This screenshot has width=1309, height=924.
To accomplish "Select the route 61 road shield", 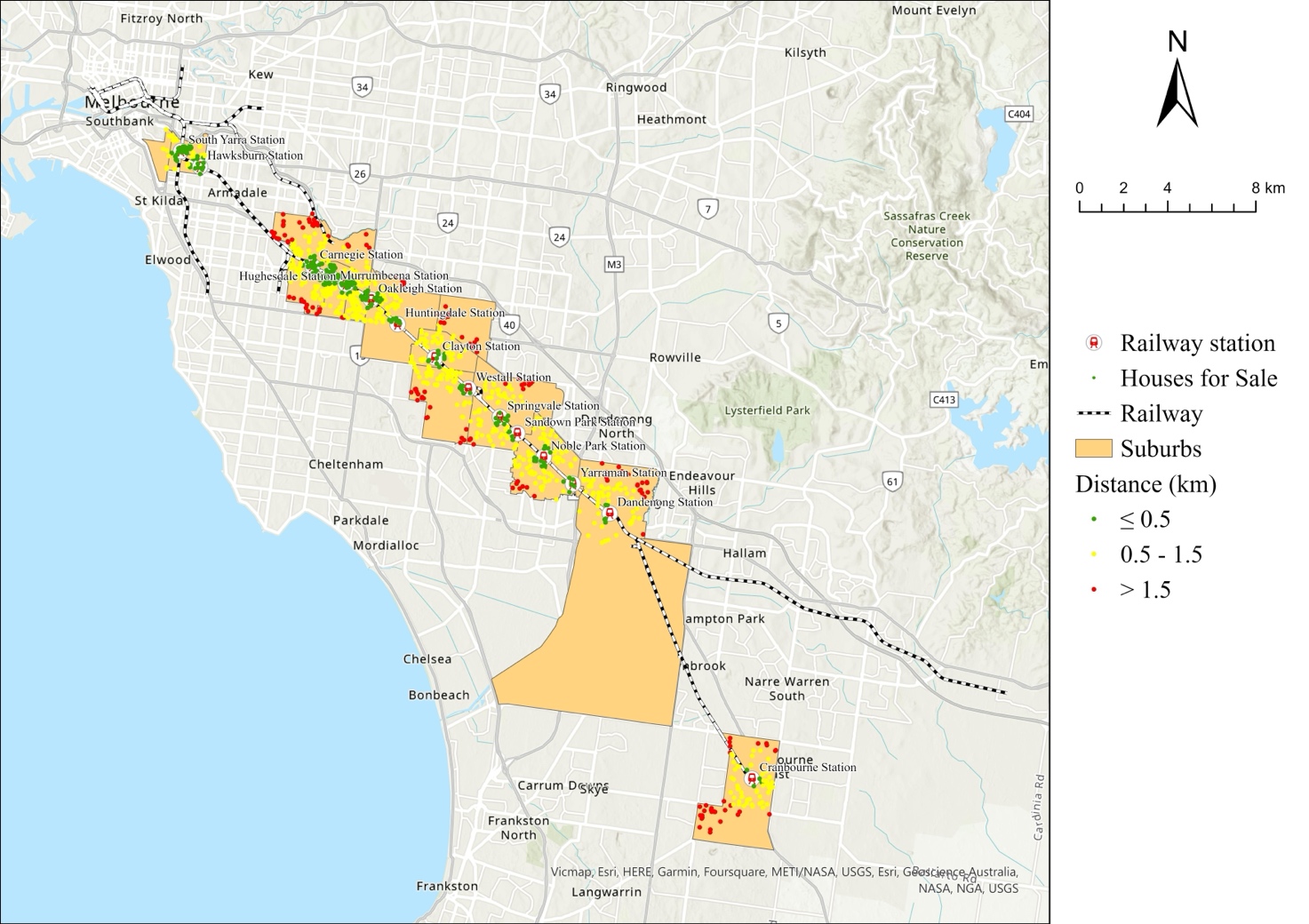I will click(892, 482).
